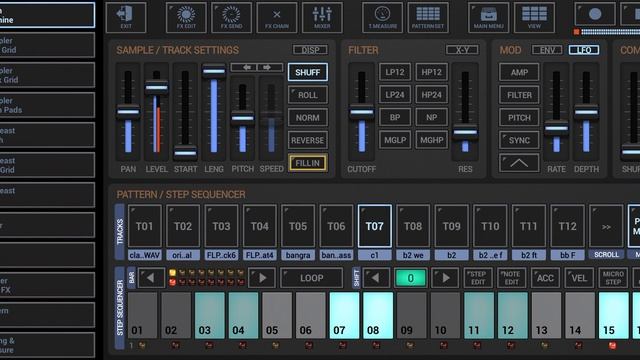Select track T12
Viewport: 640px width, 360px height.
pos(567,226)
